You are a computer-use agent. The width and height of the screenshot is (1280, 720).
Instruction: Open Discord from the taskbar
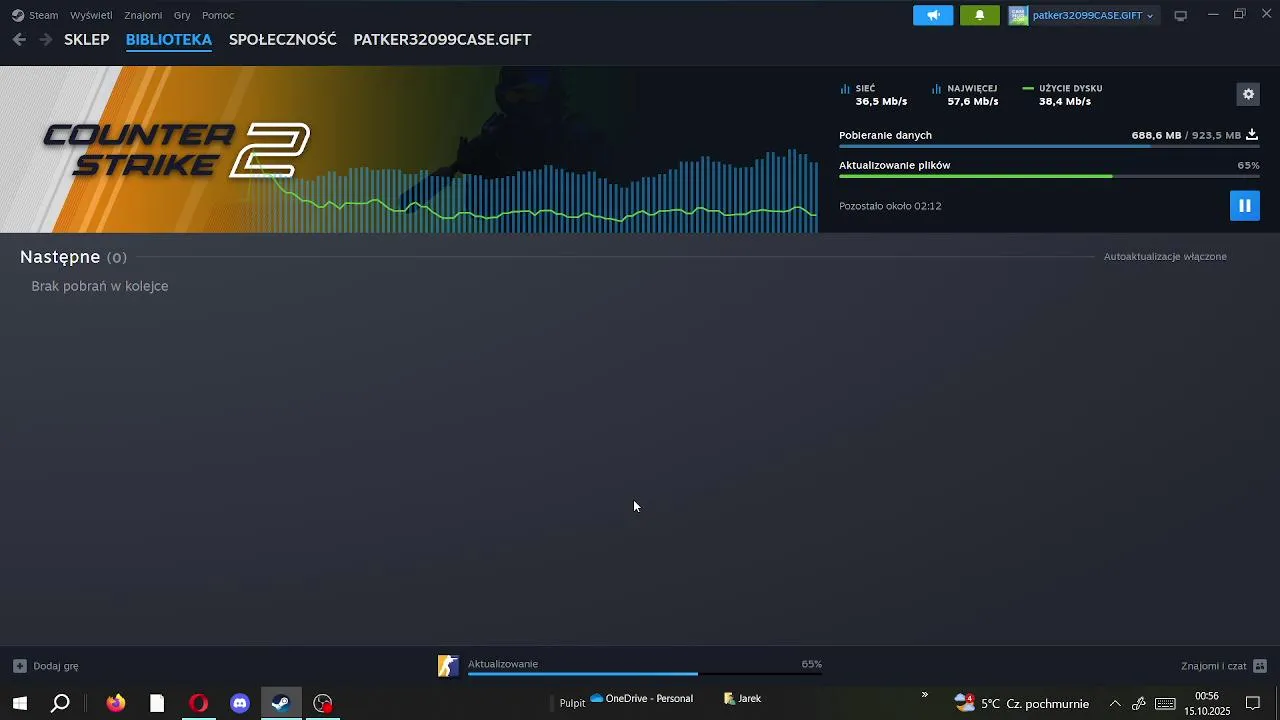[x=240, y=703]
